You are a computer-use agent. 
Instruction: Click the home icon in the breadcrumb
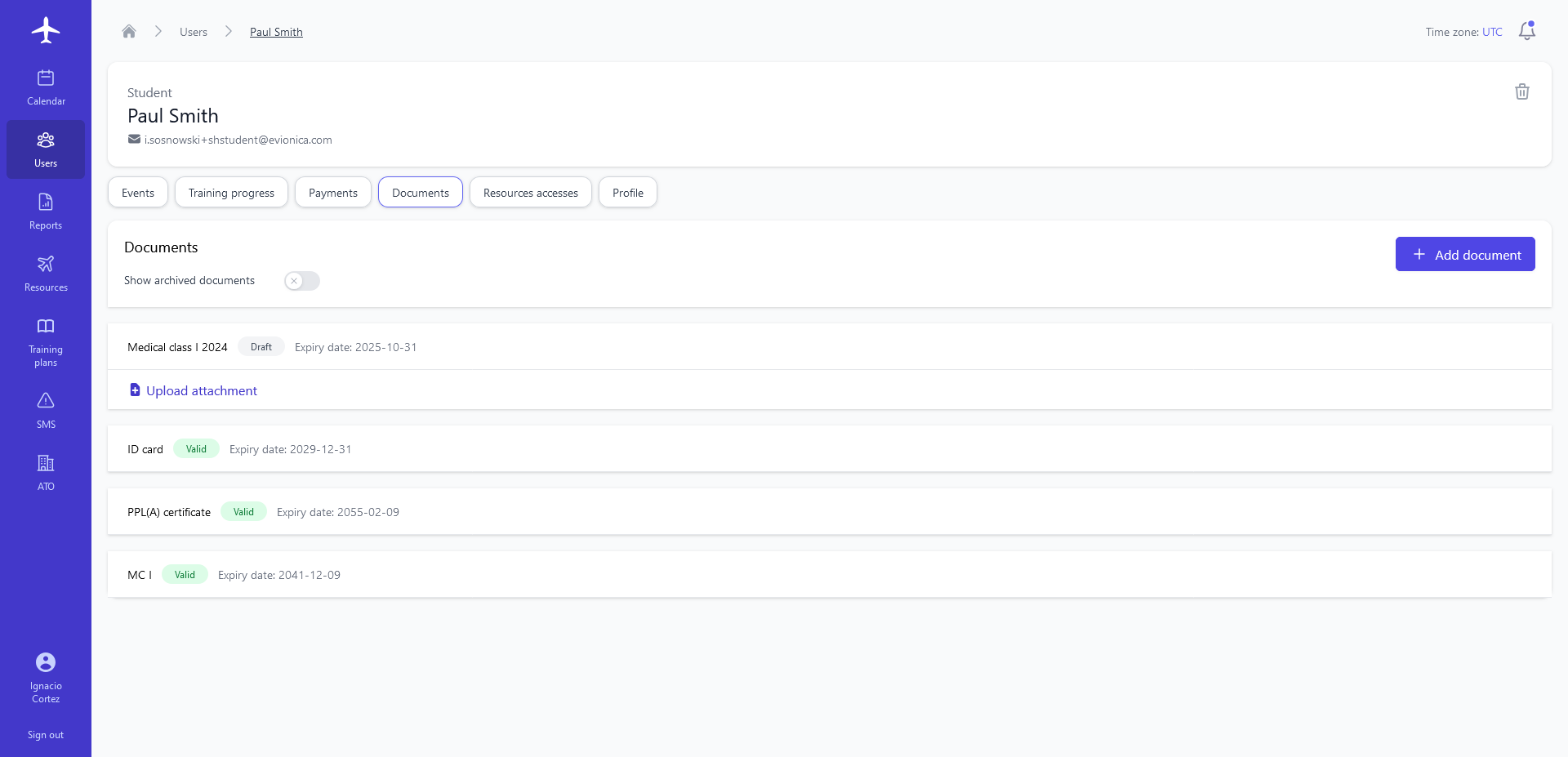129,32
